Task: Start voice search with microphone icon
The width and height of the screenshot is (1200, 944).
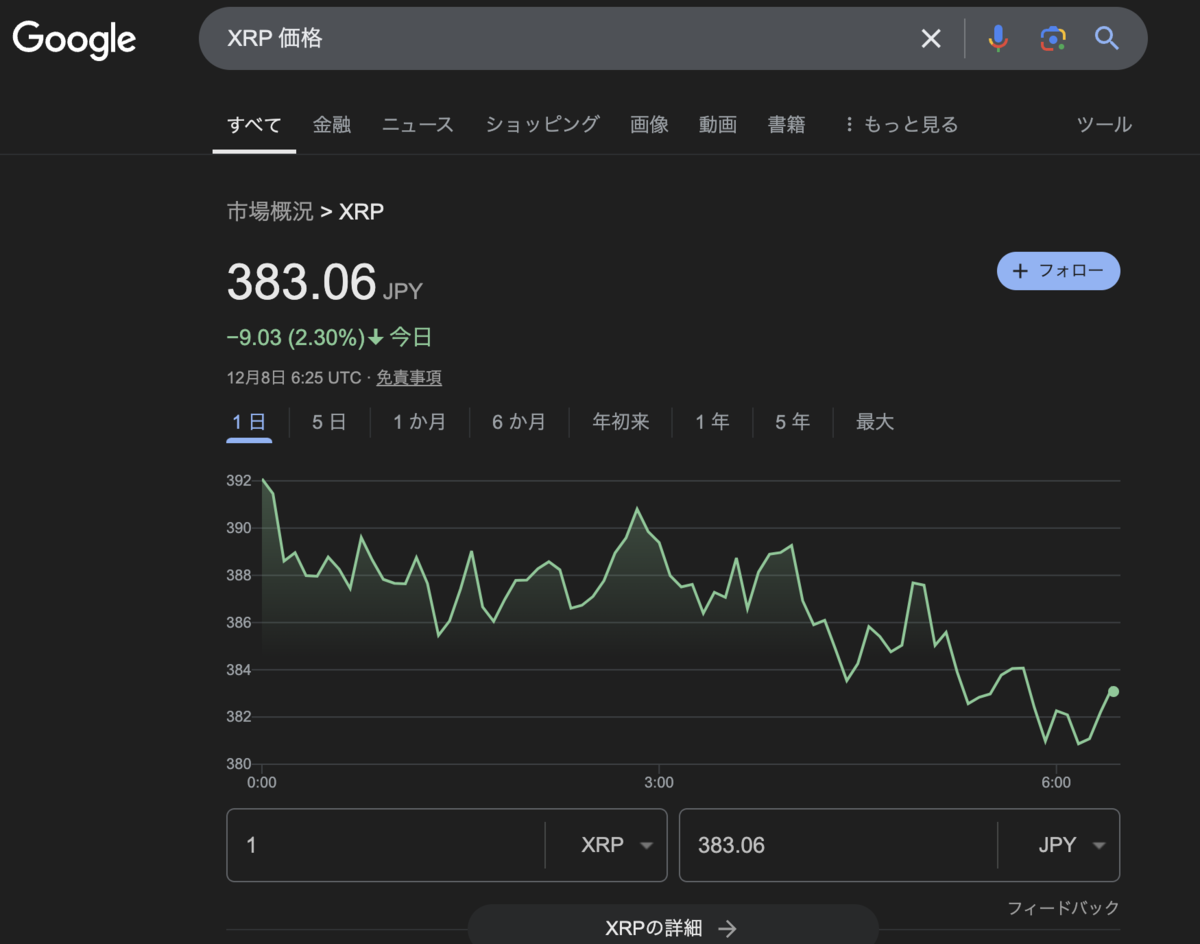Action: [x=997, y=39]
